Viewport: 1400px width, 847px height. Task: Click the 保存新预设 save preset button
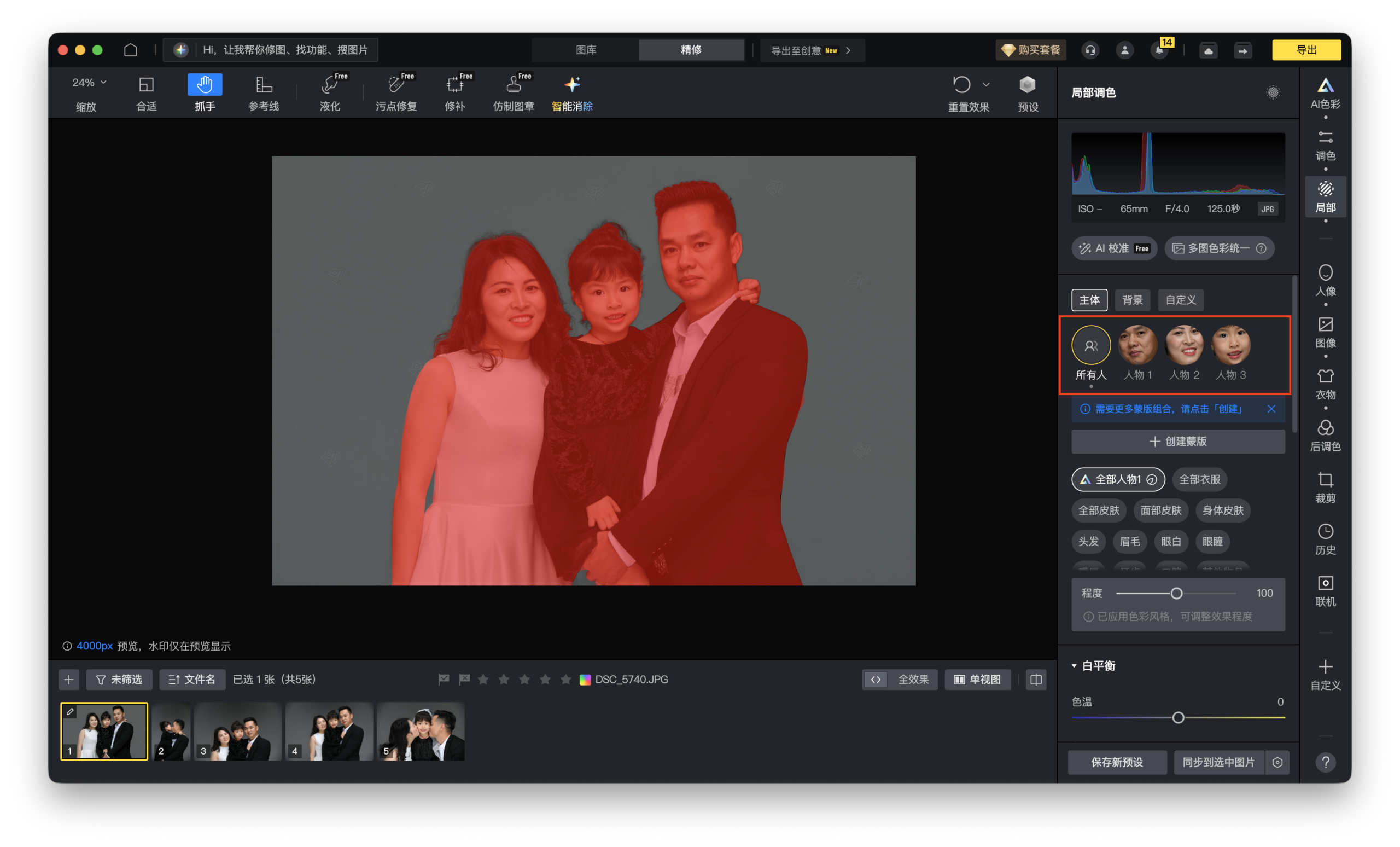[1117, 762]
